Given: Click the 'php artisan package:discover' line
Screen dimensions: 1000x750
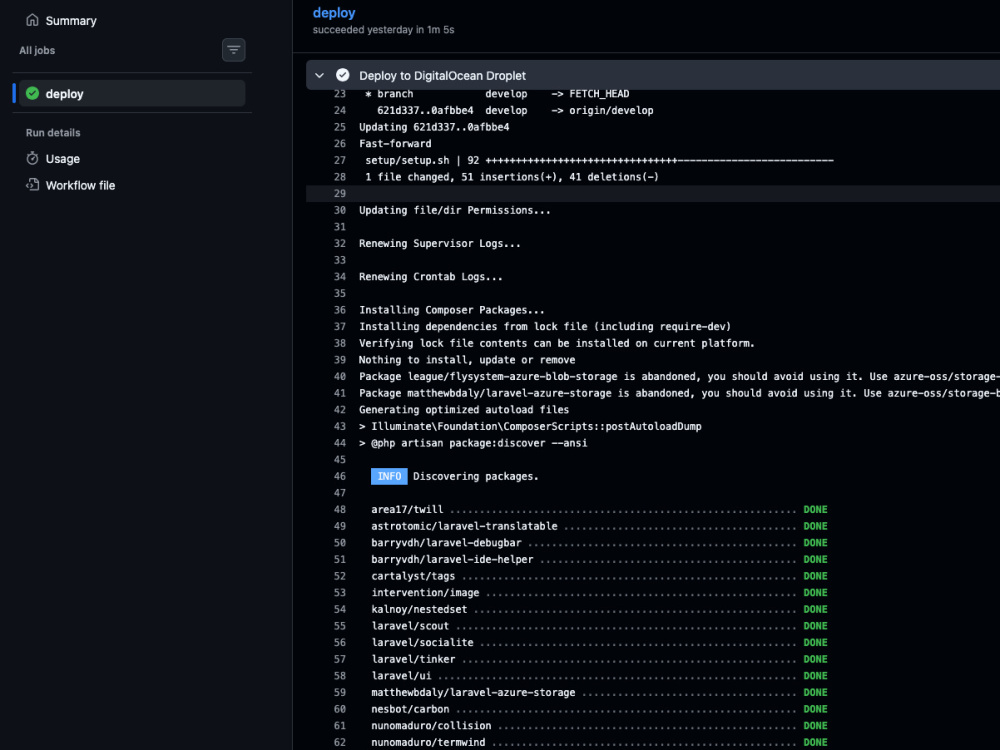Looking at the screenshot, I should coord(473,443).
